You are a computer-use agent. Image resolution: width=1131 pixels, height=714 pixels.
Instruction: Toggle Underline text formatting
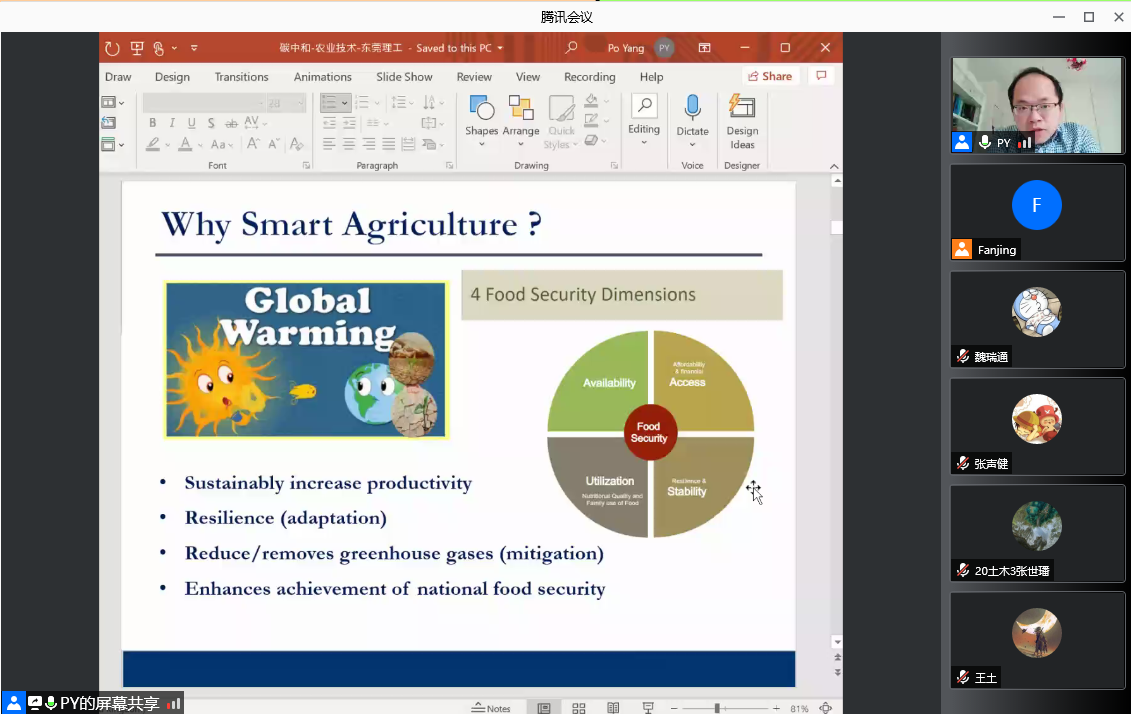click(x=191, y=123)
